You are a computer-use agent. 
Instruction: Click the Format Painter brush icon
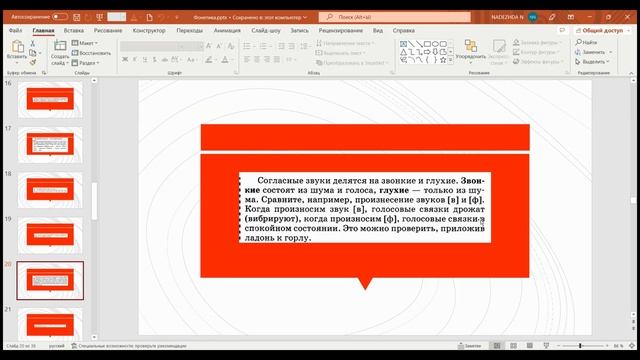(x=33, y=62)
